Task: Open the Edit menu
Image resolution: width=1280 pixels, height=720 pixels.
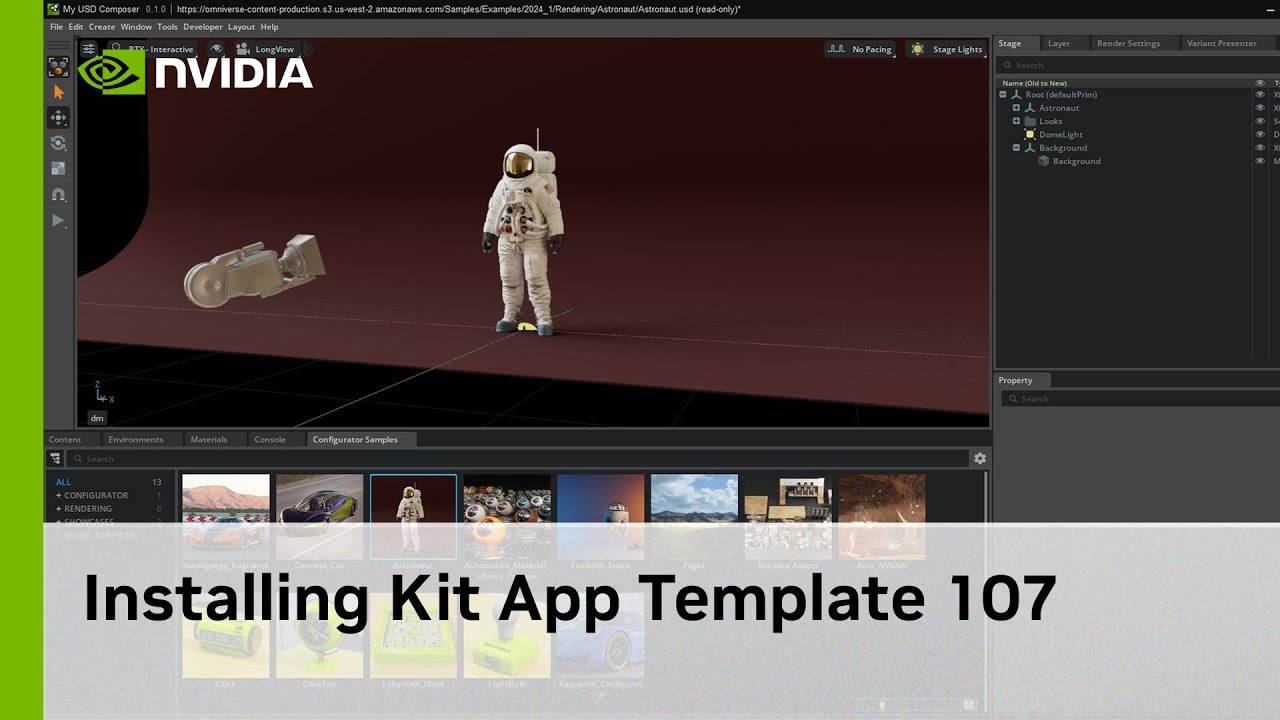Action: coord(76,27)
